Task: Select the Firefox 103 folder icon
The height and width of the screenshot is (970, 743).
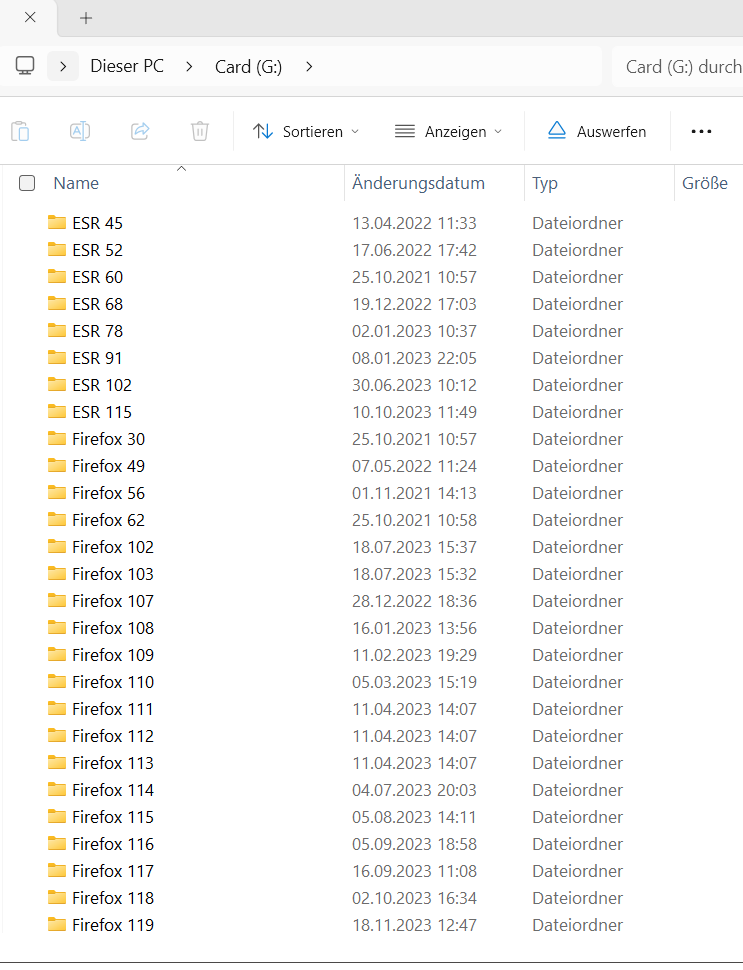Action: click(x=57, y=573)
